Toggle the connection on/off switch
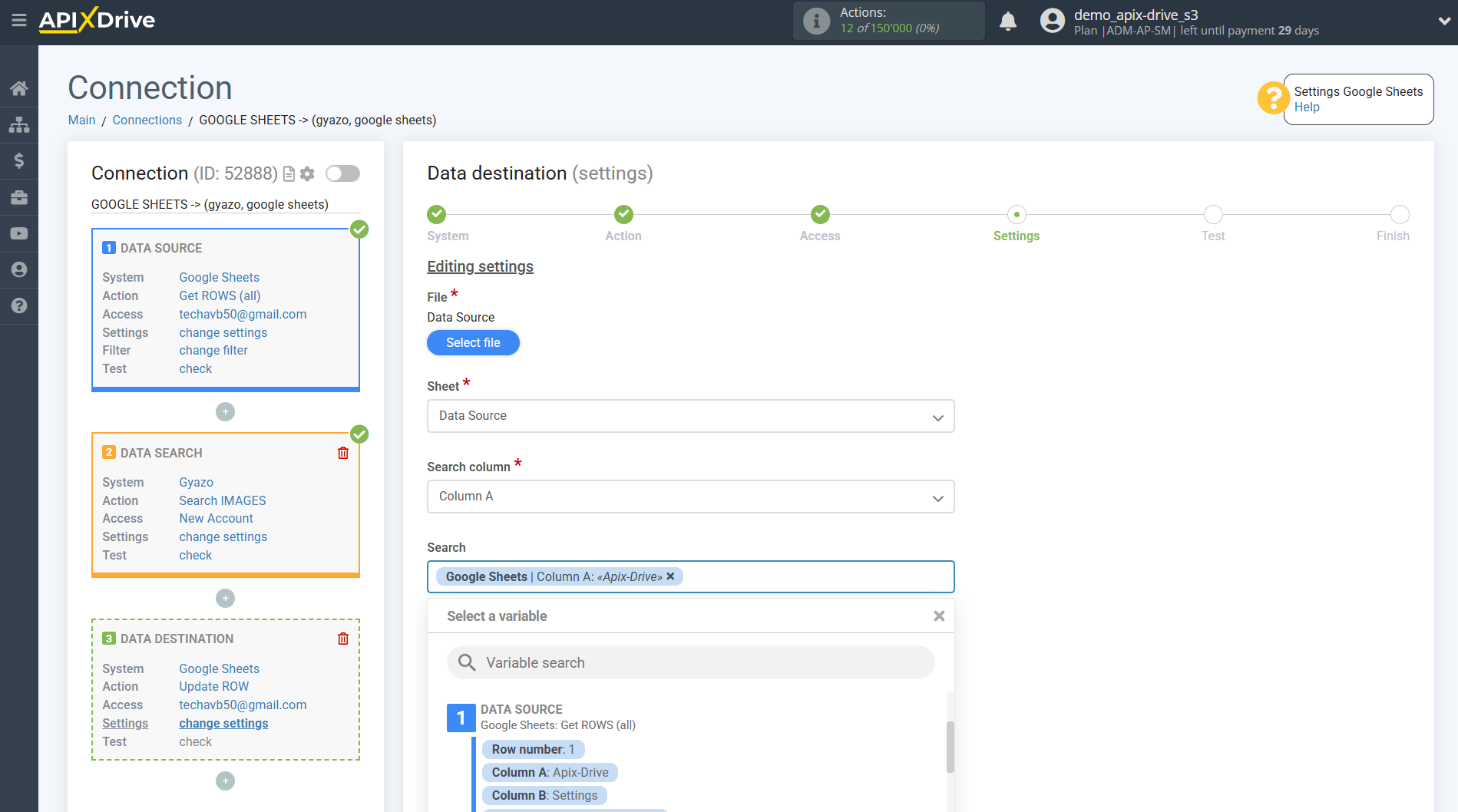 tap(342, 173)
